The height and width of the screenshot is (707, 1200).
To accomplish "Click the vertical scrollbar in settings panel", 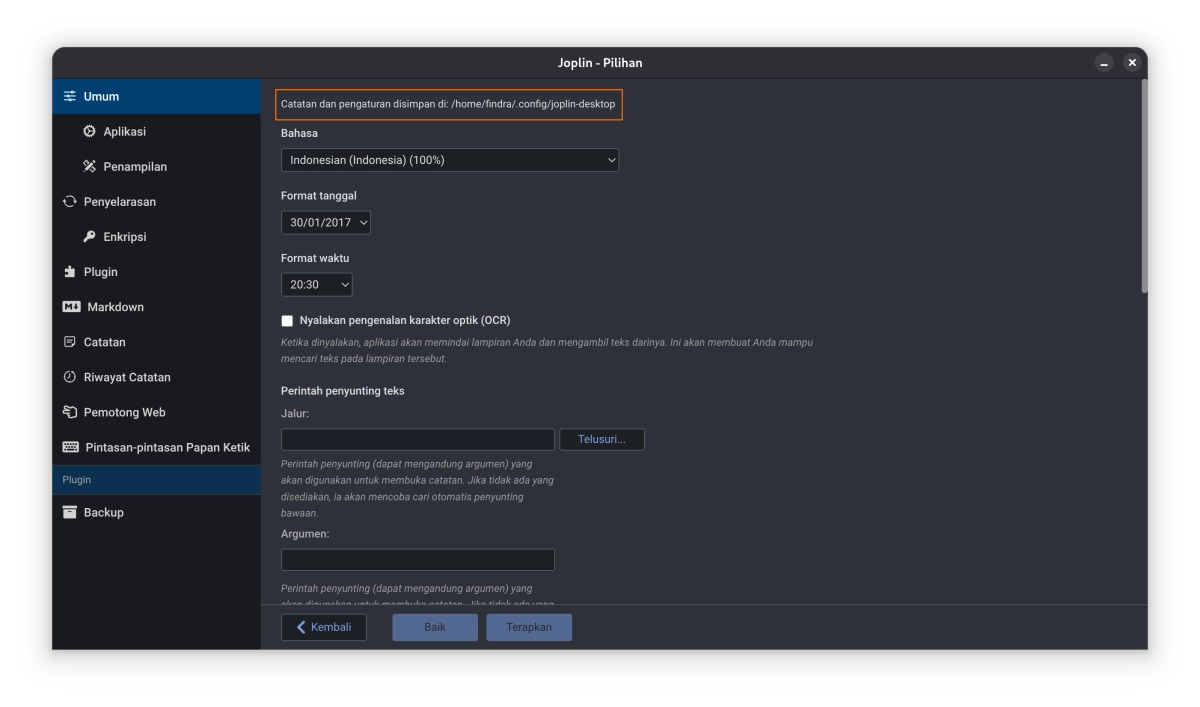I will click(x=1144, y=187).
